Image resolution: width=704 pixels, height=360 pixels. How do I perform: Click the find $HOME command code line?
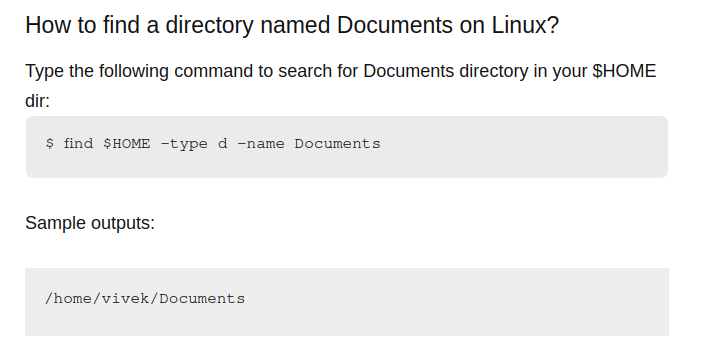tap(213, 144)
